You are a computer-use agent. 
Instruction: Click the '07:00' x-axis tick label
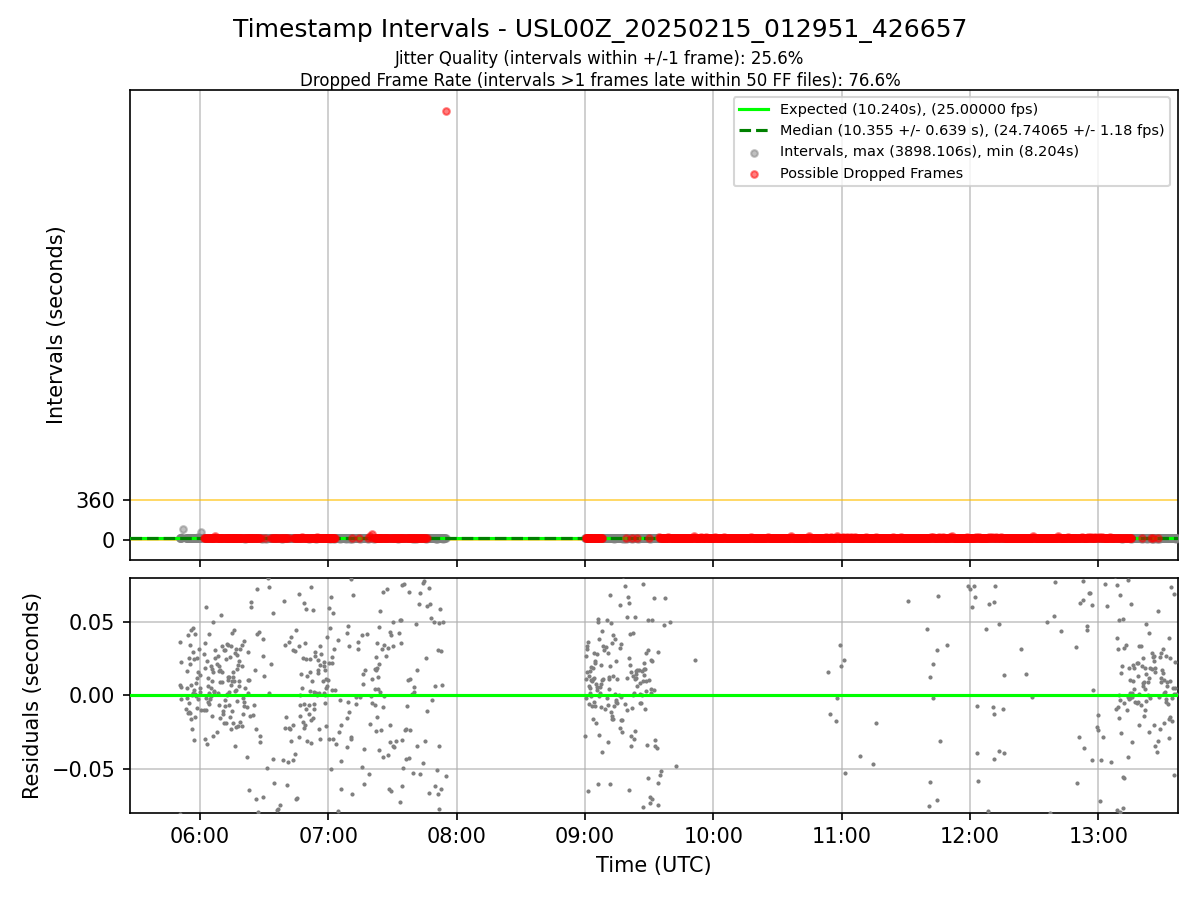click(328, 834)
